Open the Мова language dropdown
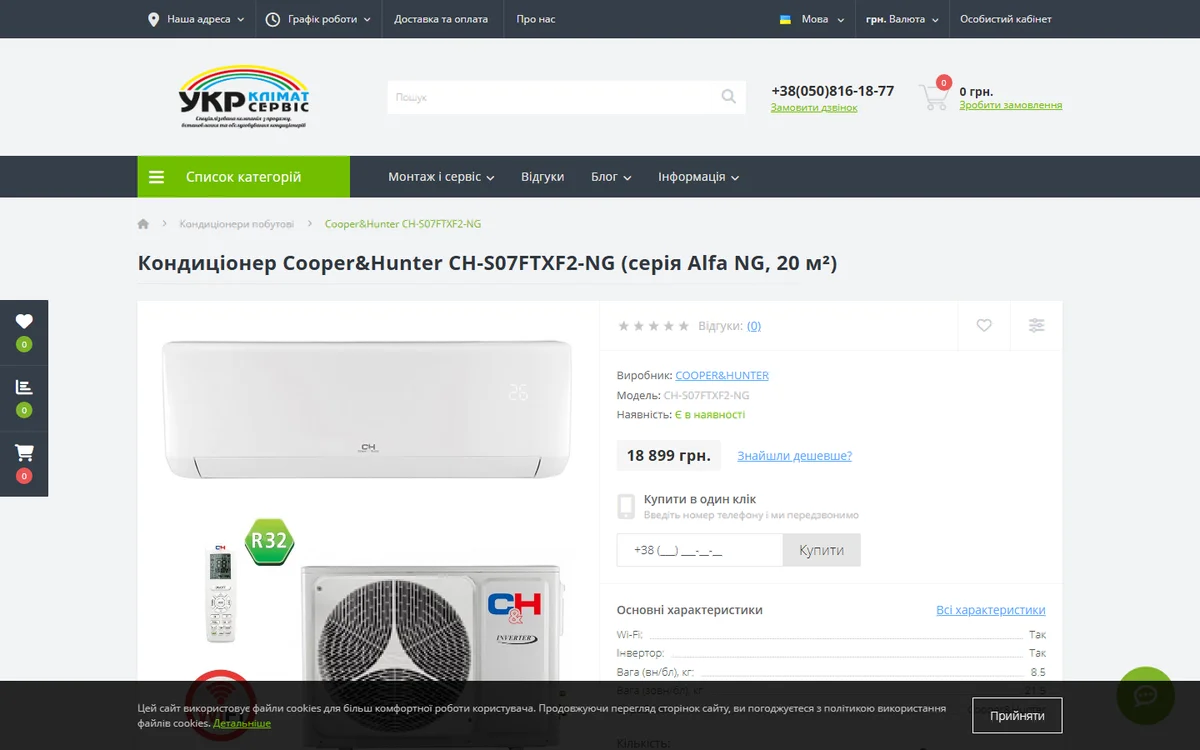Viewport: 1200px width, 750px height. tap(812, 19)
